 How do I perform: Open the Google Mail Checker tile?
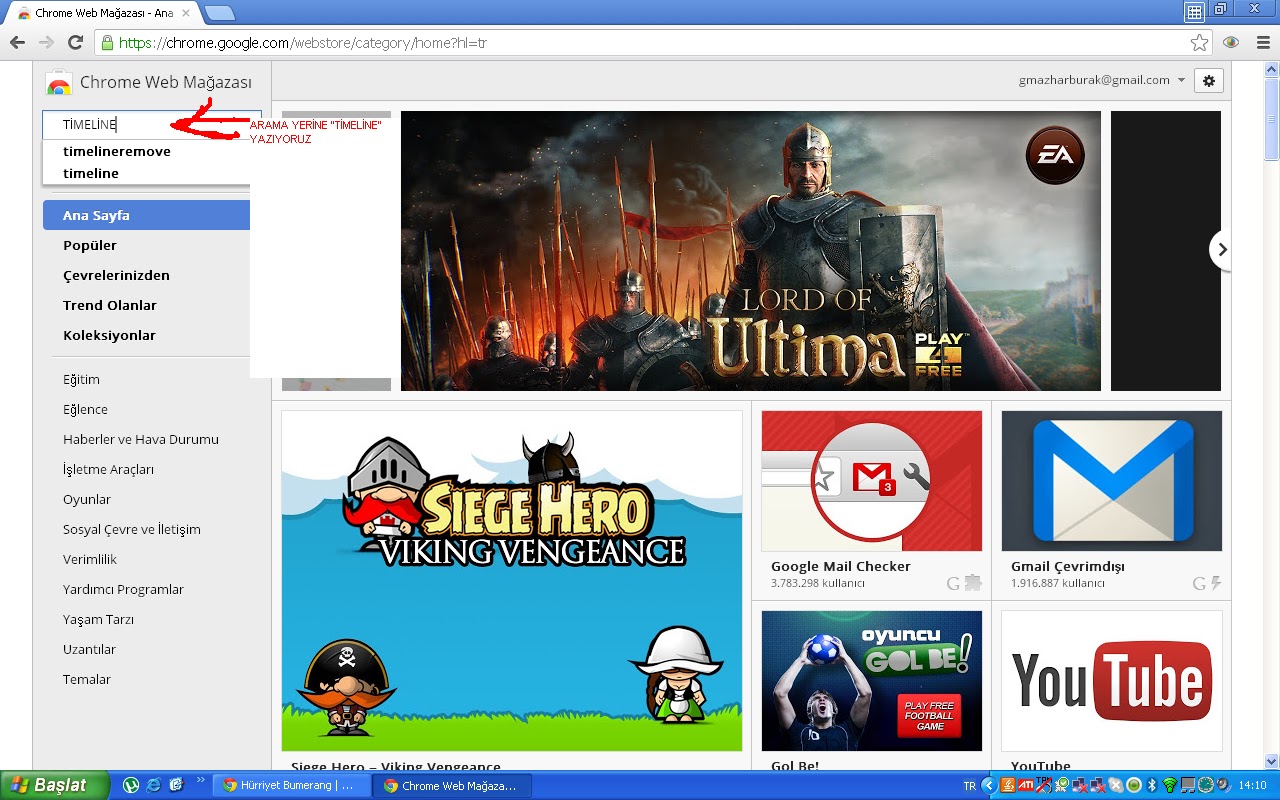872,500
